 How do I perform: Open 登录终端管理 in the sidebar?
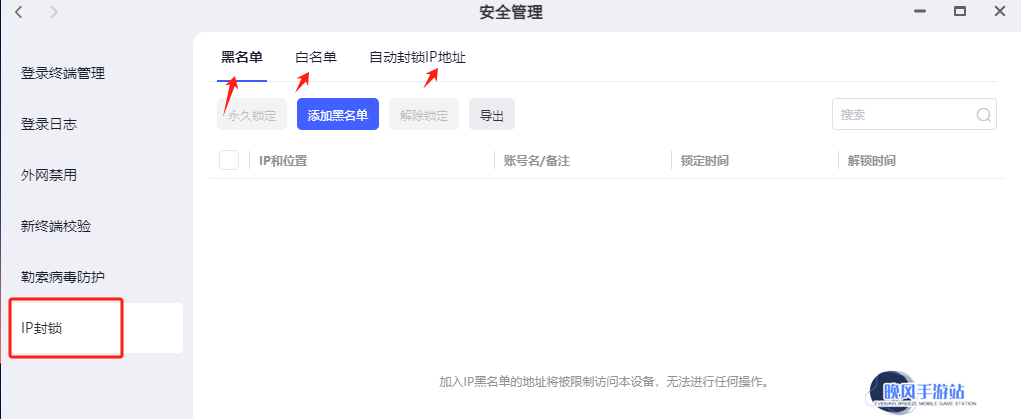pyautogui.click(x=63, y=73)
